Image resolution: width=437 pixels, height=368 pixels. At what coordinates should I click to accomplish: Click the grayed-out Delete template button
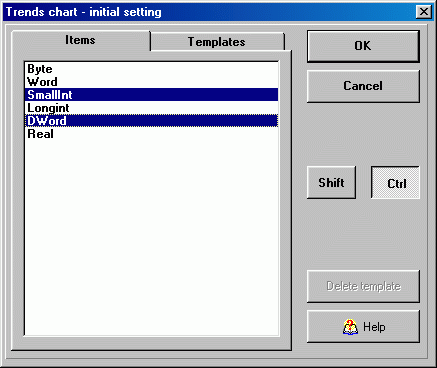[363, 286]
